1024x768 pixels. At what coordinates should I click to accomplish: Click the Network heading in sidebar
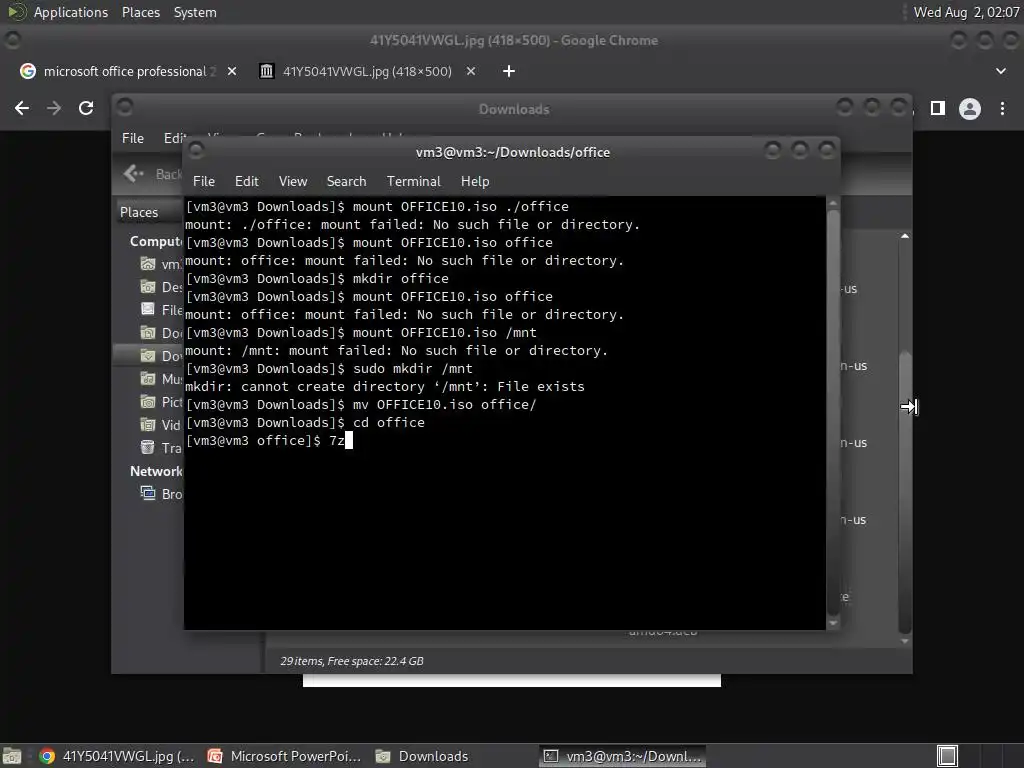click(156, 471)
